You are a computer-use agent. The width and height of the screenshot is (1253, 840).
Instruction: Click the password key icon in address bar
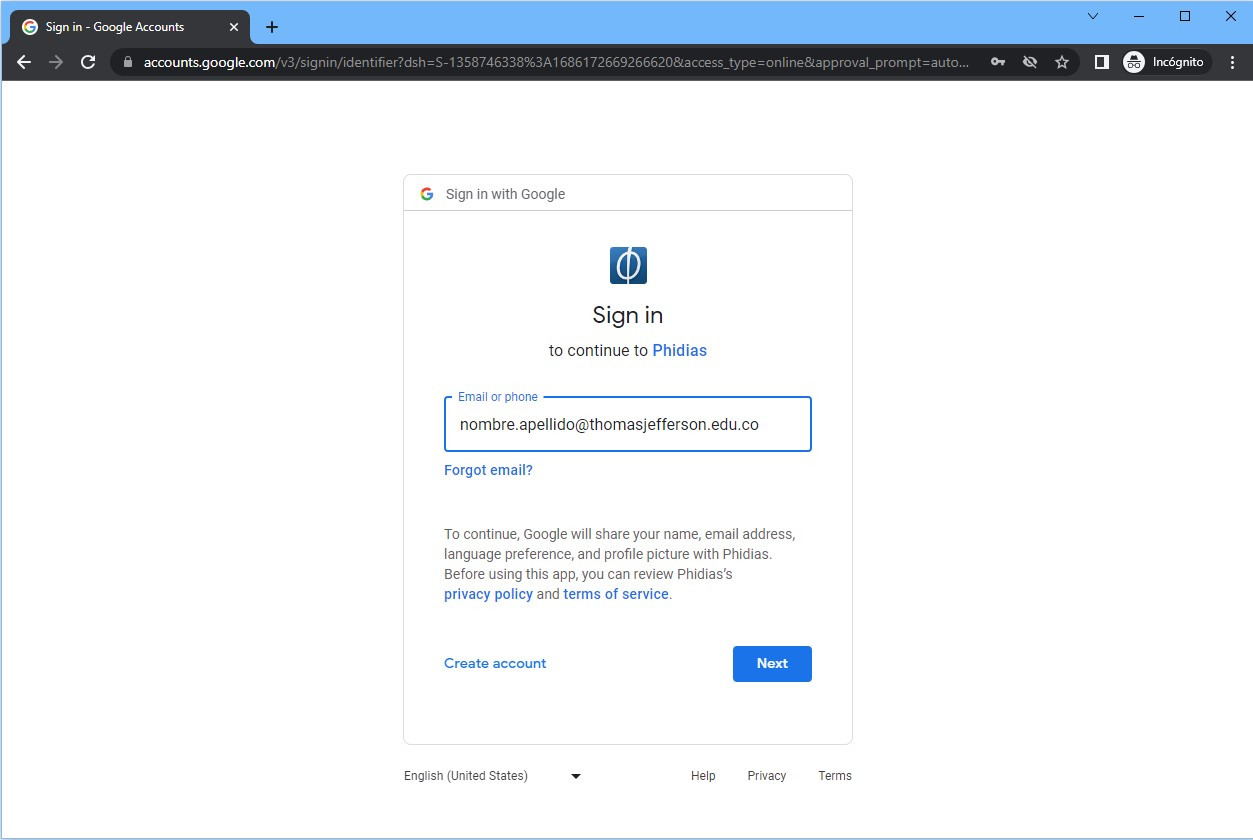[x=997, y=62]
